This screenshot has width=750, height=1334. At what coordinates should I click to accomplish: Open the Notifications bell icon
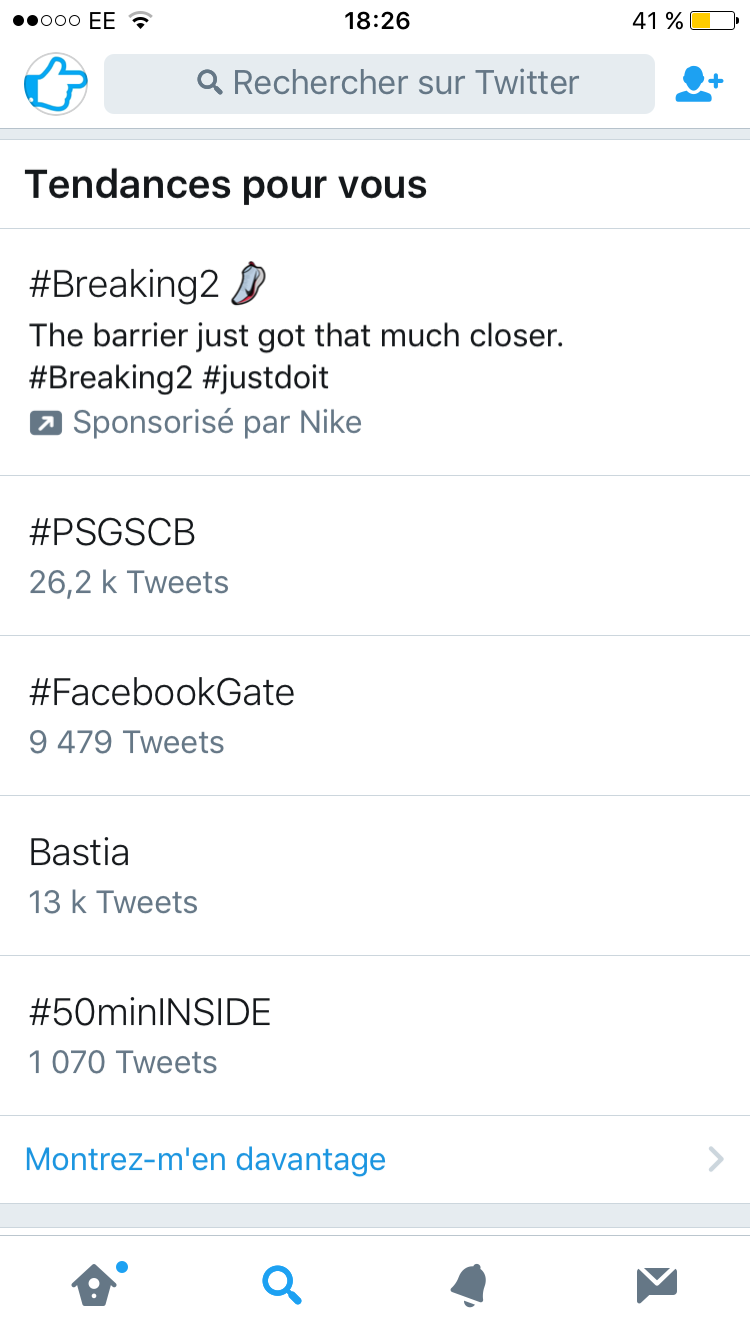(x=469, y=1284)
